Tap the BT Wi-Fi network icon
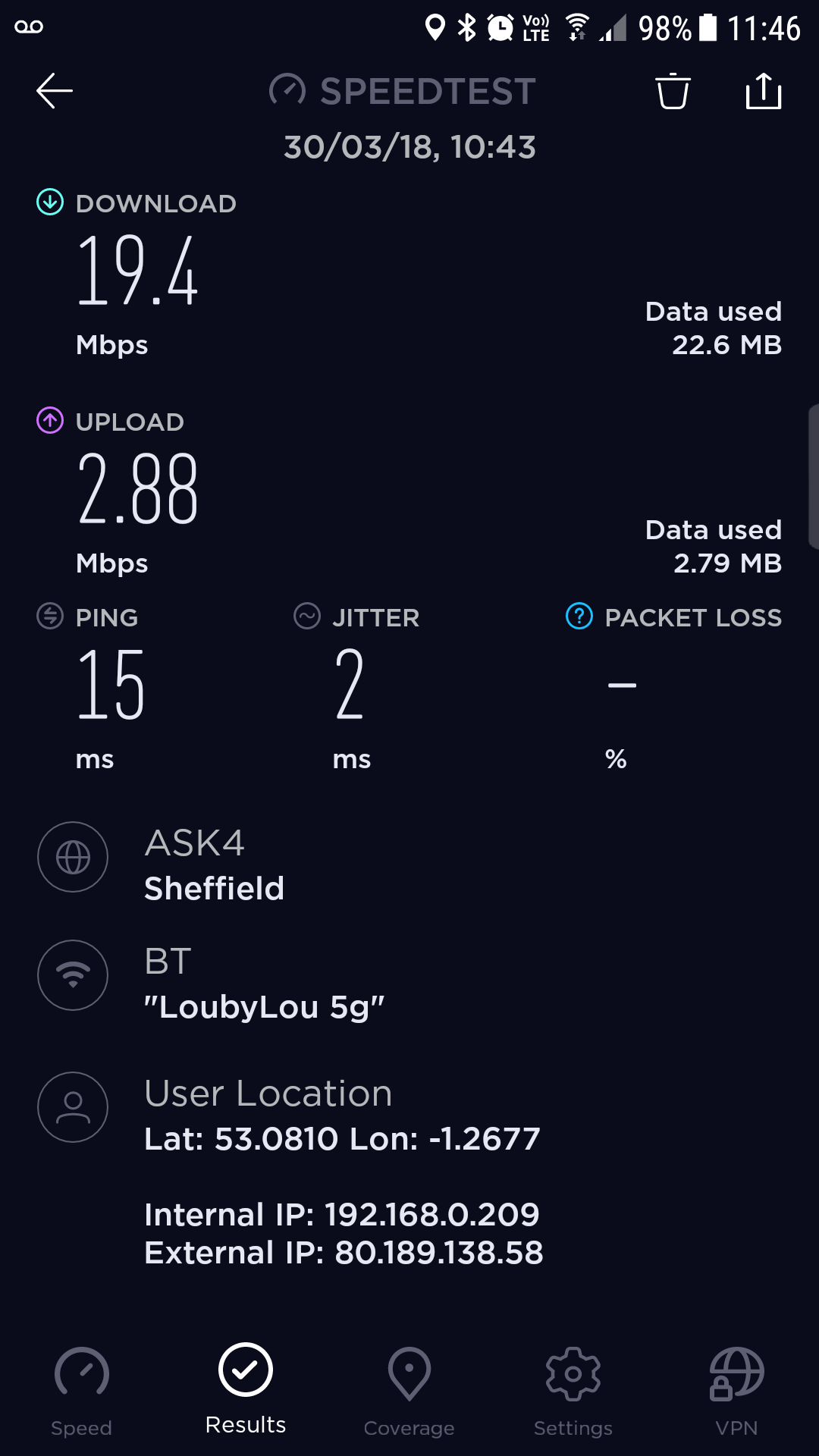The image size is (819, 1456). point(73,975)
